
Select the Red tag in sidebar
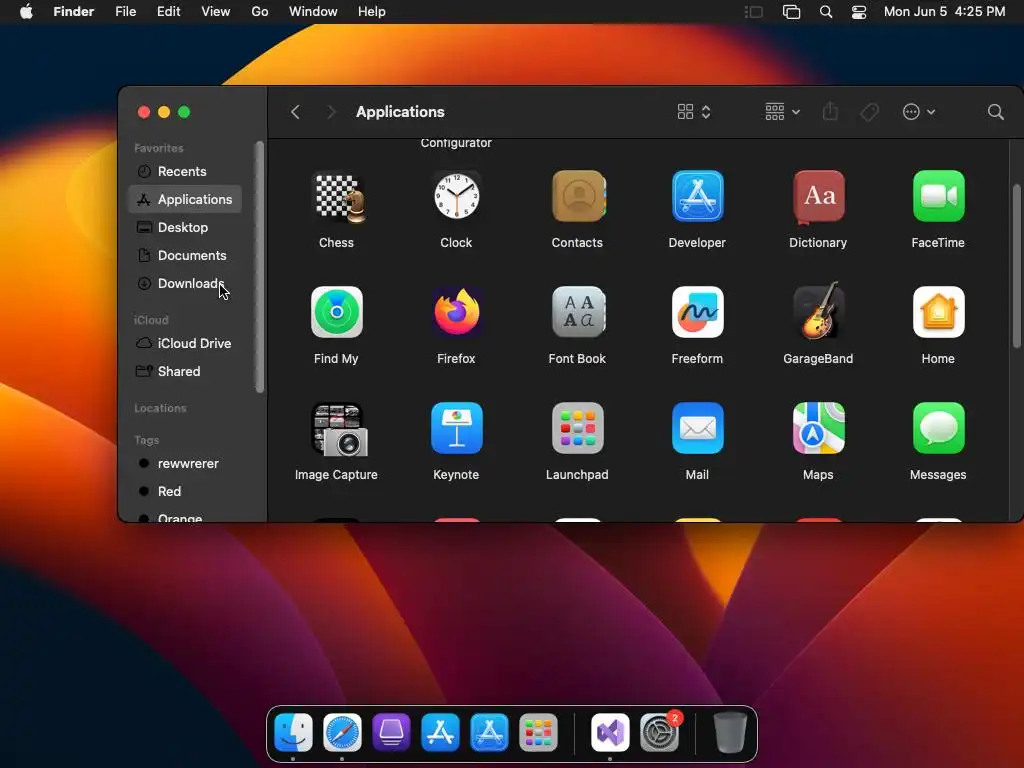[x=185, y=491]
